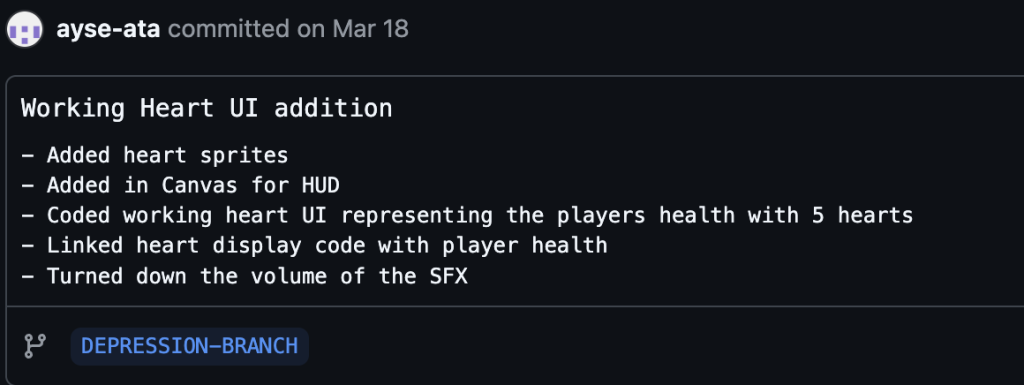Click the word 'Heart' in commit title
Screen dimensions: 1024x385
point(177,108)
